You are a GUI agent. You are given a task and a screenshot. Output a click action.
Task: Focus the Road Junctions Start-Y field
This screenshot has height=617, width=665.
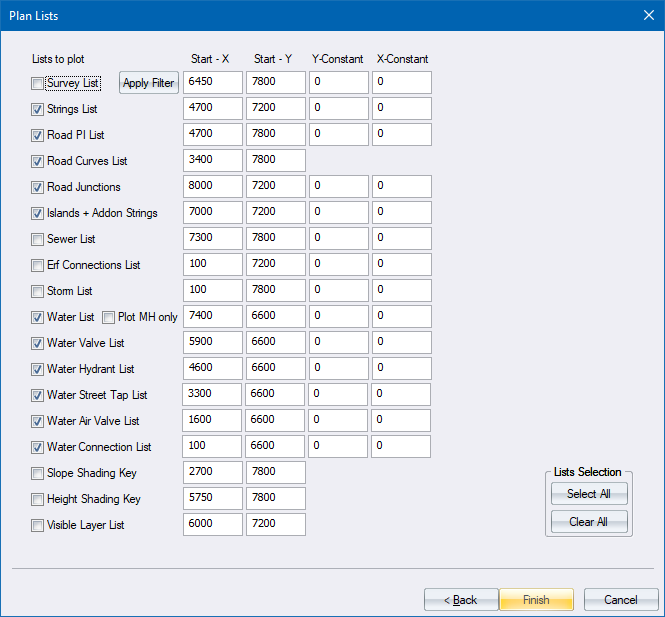click(x=276, y=186)
